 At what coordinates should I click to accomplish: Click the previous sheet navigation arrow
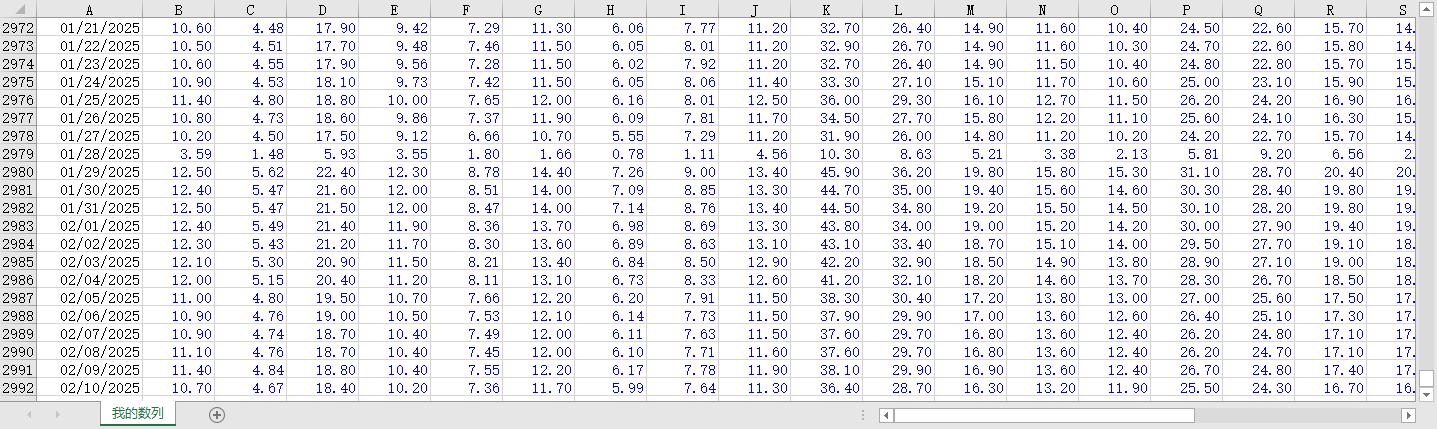[x=30, y=414]
